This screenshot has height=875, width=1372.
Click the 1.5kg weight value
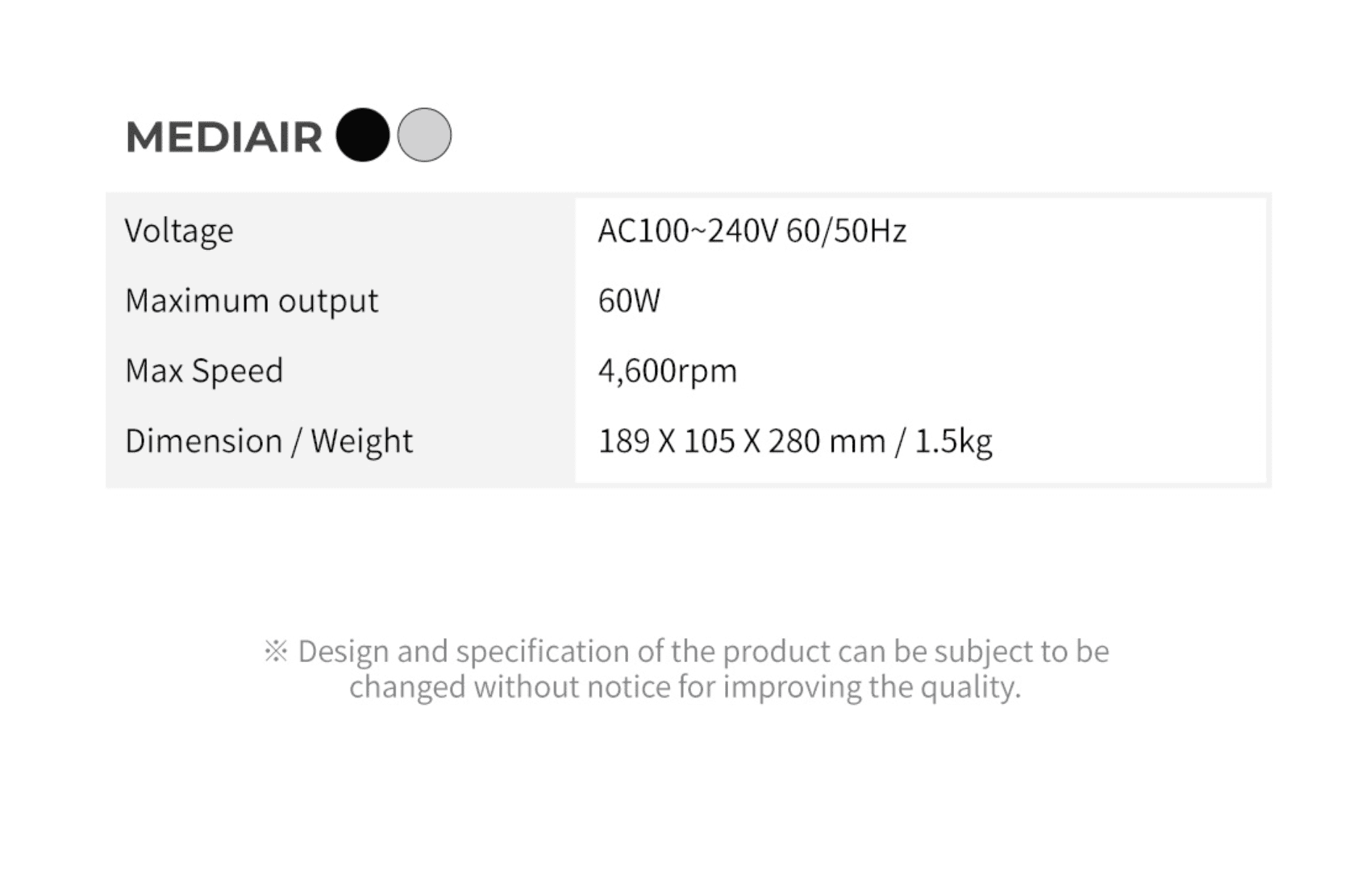tap(953, 441)
